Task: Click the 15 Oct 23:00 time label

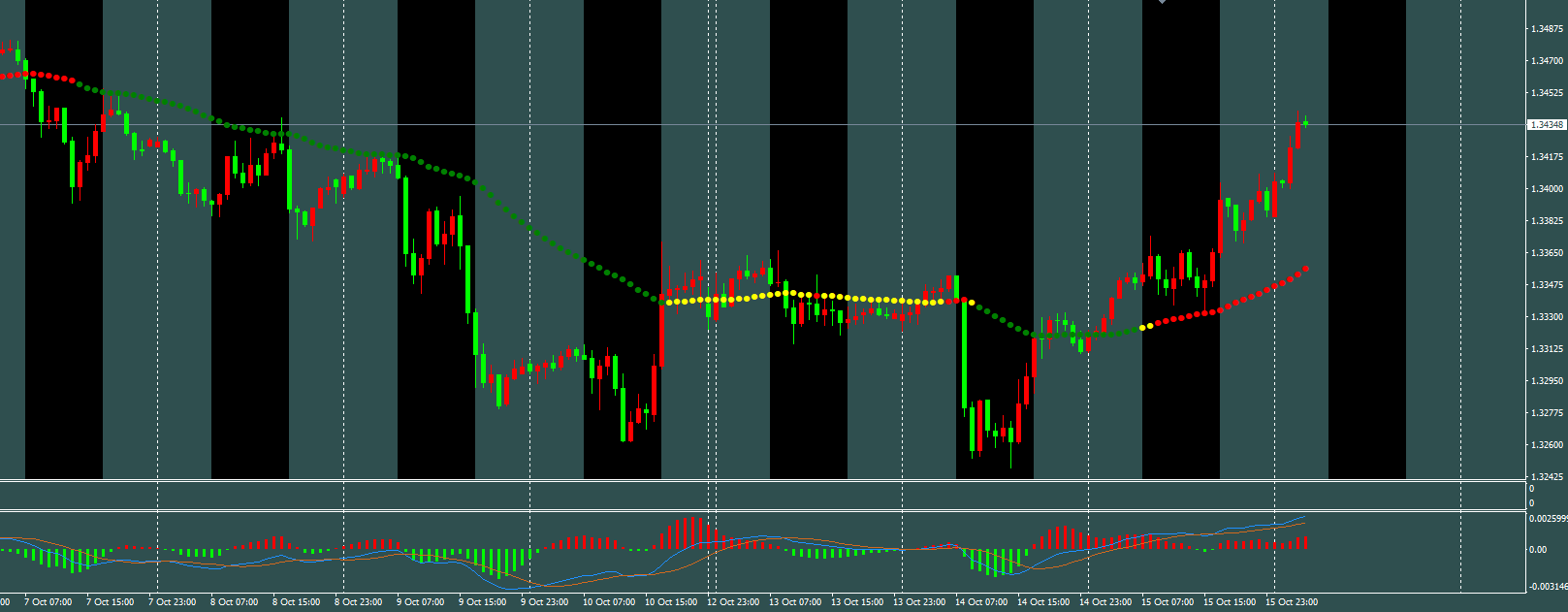Action: 1292,602
